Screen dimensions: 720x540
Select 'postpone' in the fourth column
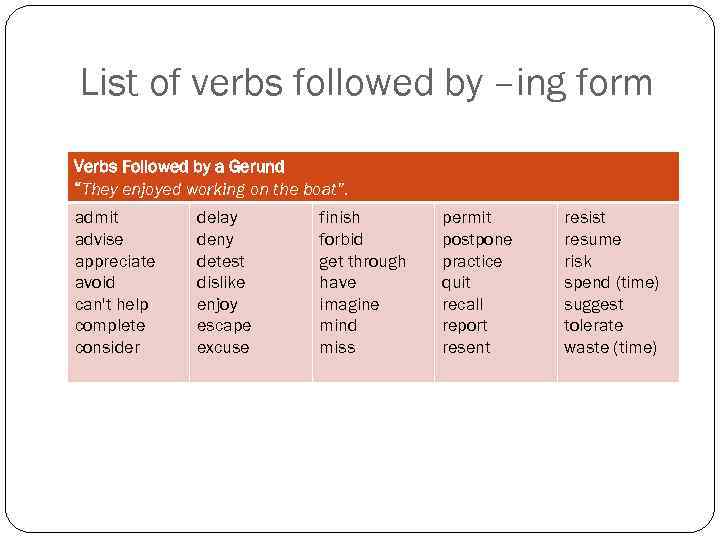click(477, 239)
